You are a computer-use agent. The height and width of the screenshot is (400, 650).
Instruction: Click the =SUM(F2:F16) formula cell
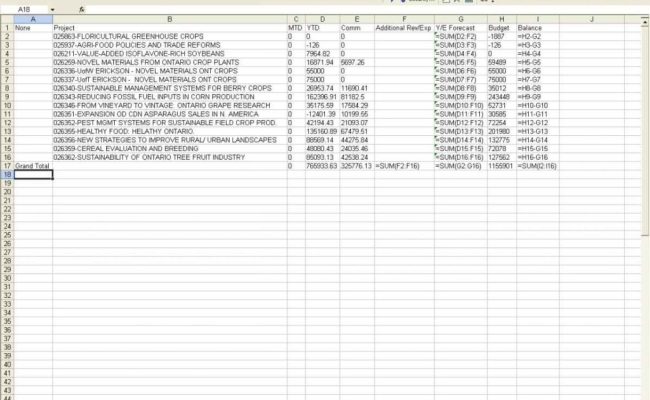click(404, 166)
